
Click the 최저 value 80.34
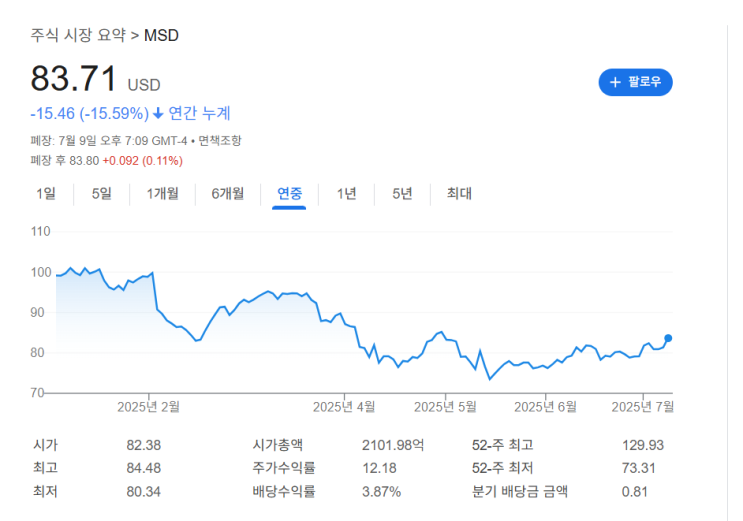[144, 492]
